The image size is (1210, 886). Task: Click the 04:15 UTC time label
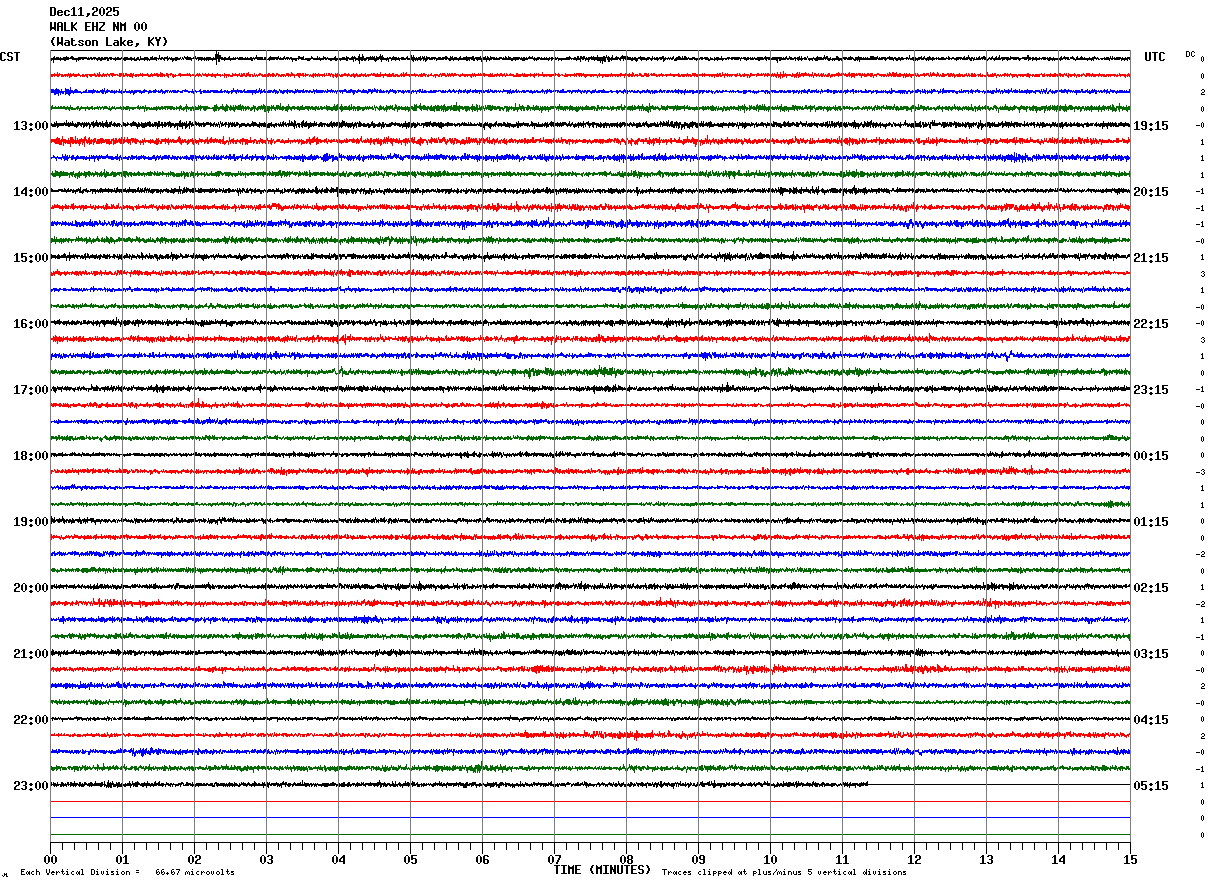(1151, 720)
